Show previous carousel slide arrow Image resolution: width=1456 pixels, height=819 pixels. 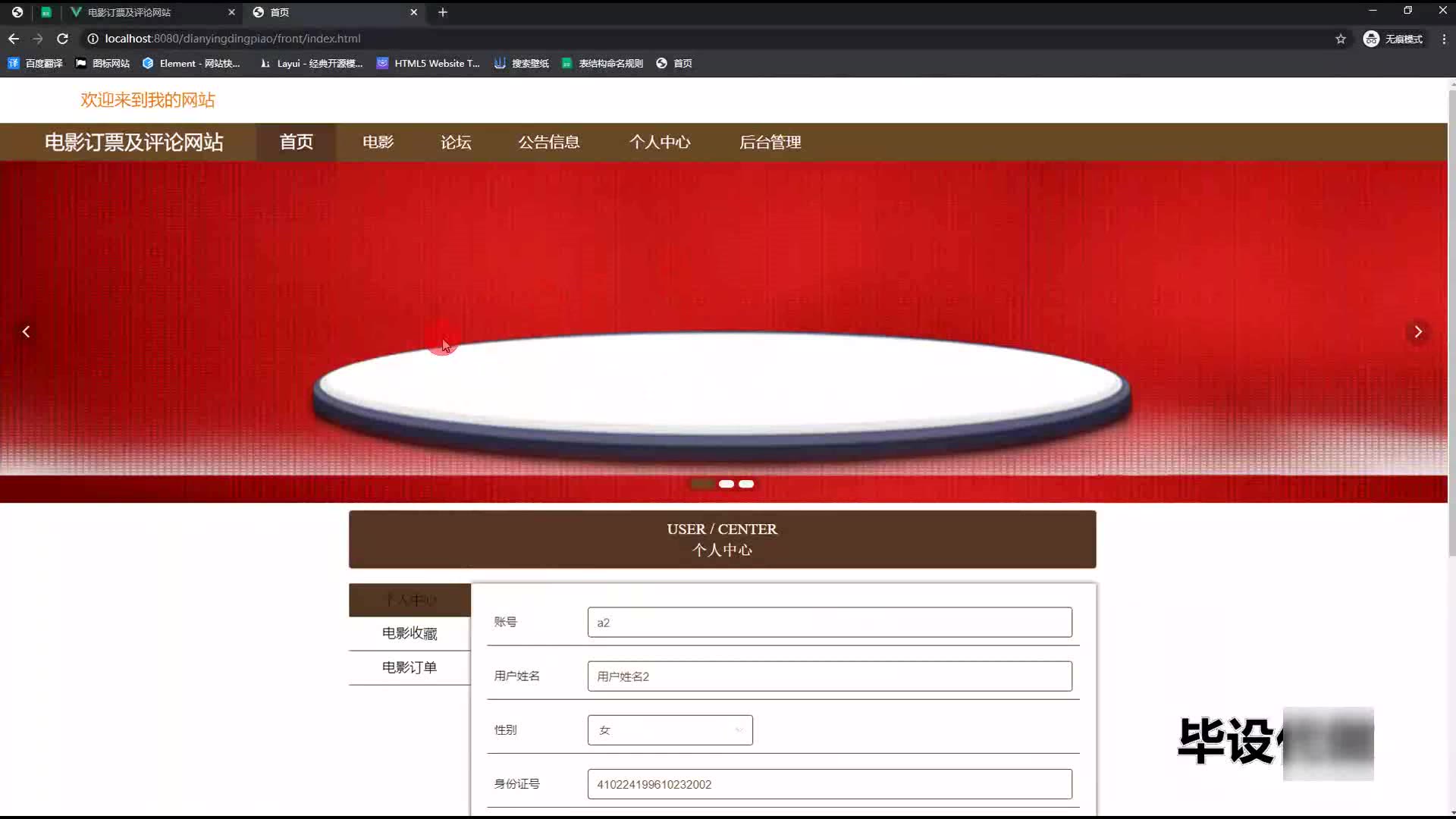tap(27, 331)
